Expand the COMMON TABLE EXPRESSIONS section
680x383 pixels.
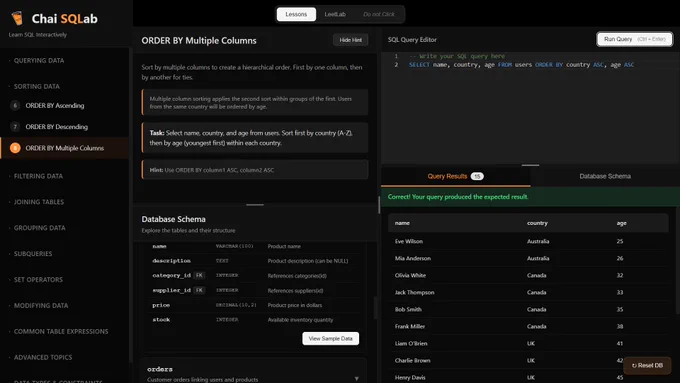coord(61,331)
